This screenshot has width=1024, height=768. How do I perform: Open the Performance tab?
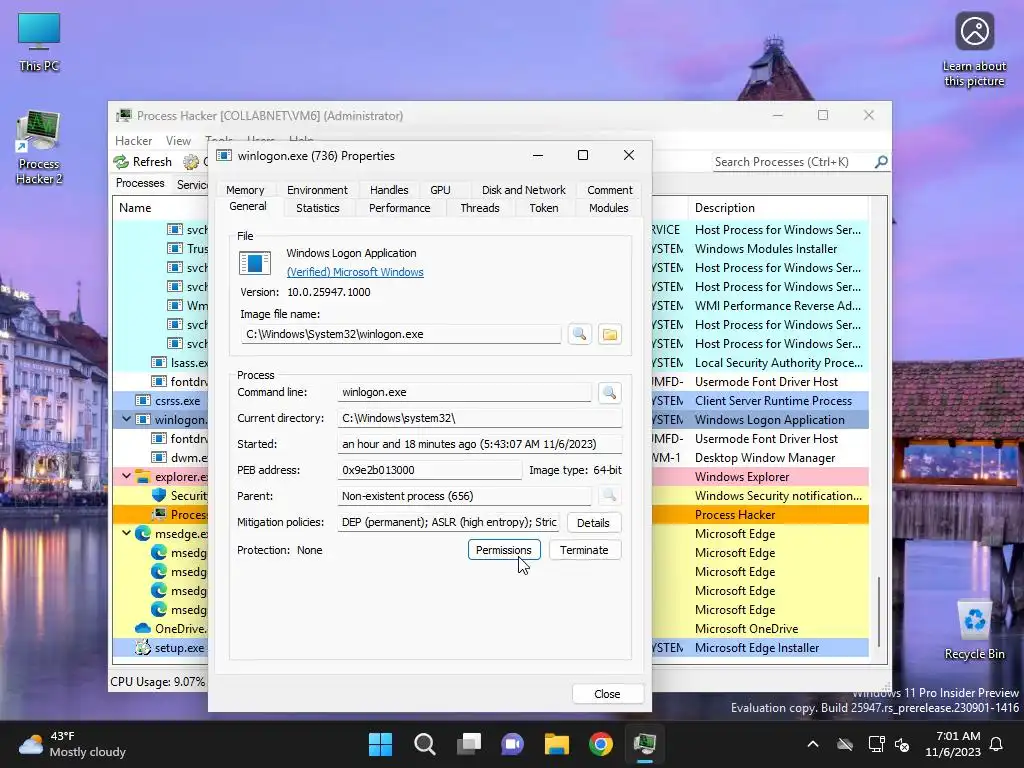pos(400,208)
